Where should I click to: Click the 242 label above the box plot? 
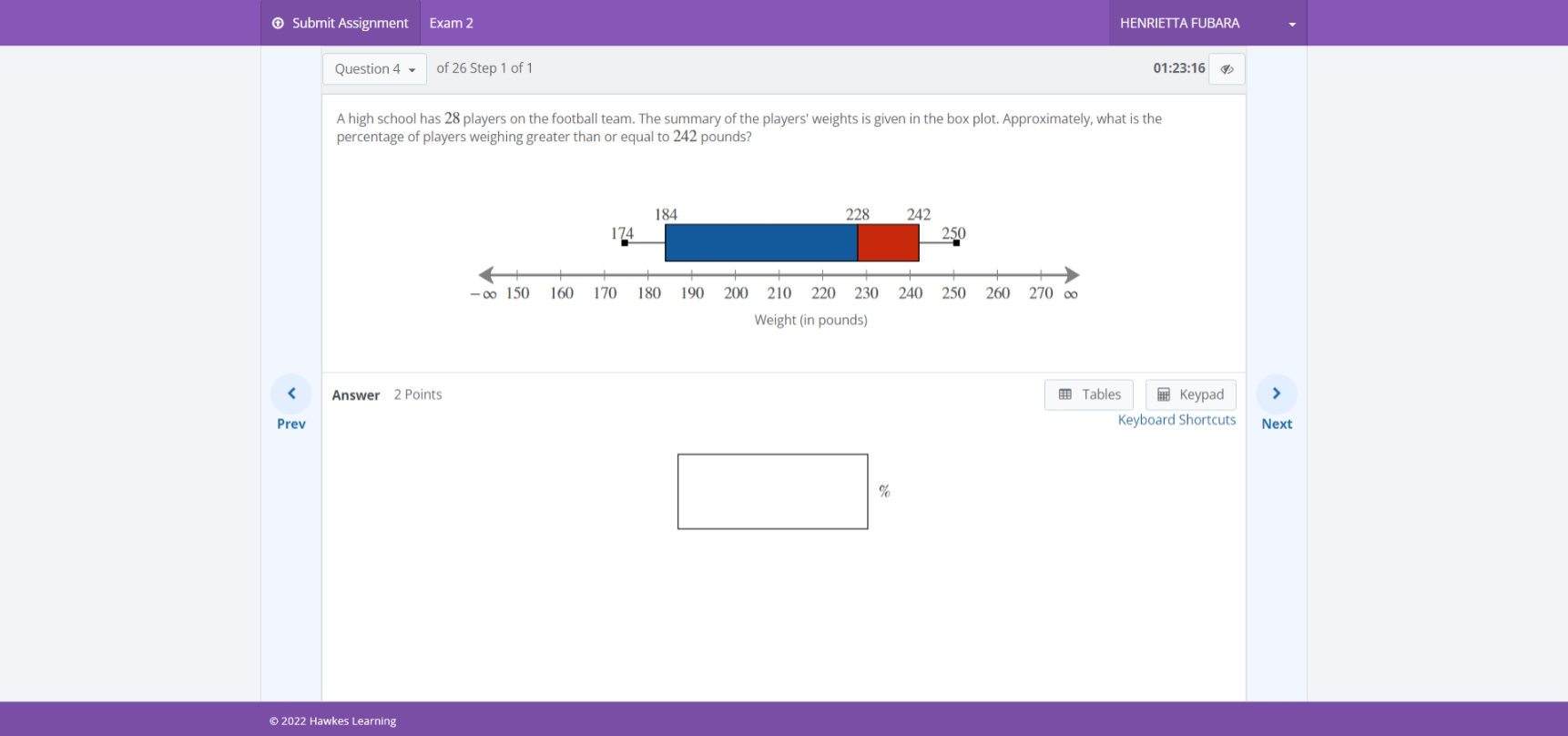(x=919, y=214)
